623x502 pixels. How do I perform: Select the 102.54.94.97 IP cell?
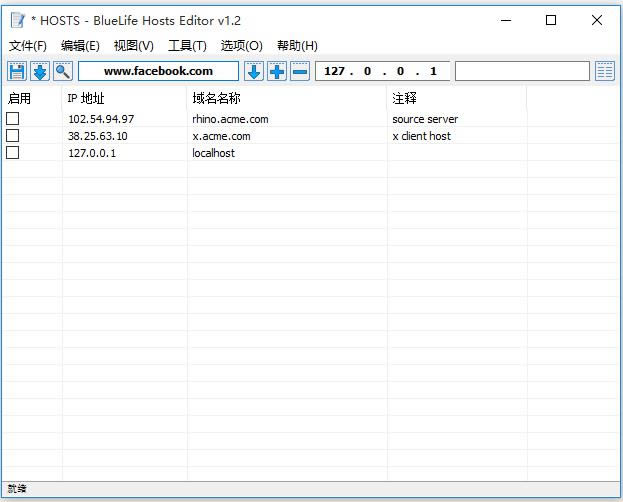[101, 119]
